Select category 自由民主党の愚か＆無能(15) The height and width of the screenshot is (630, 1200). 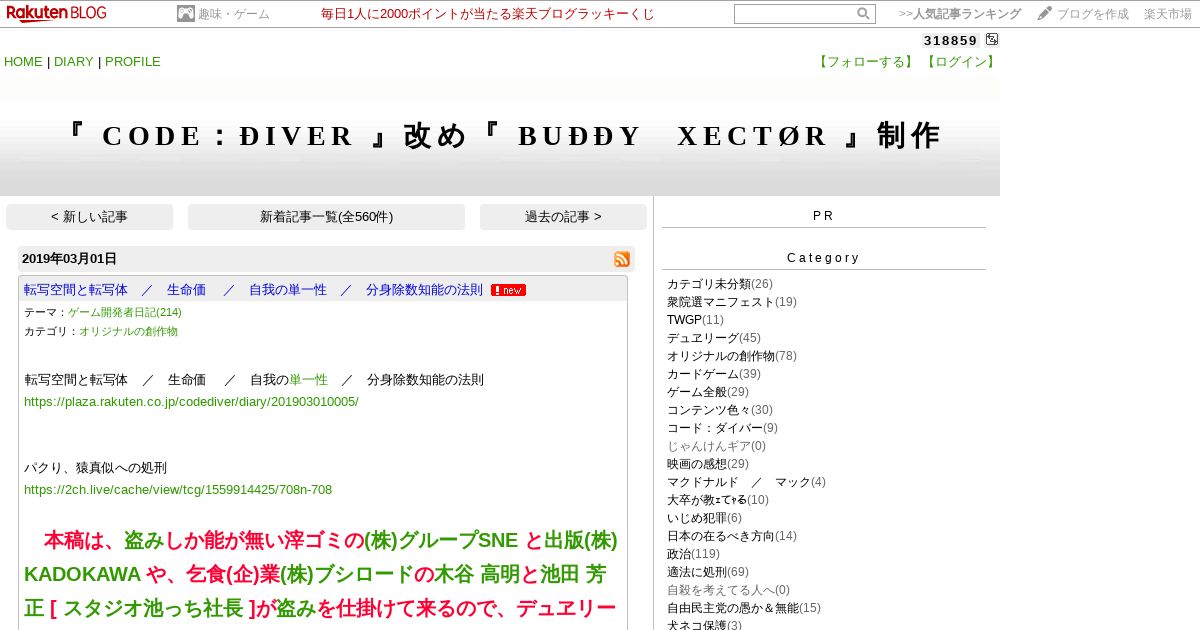pyautogui.click(x=744, y=608)
